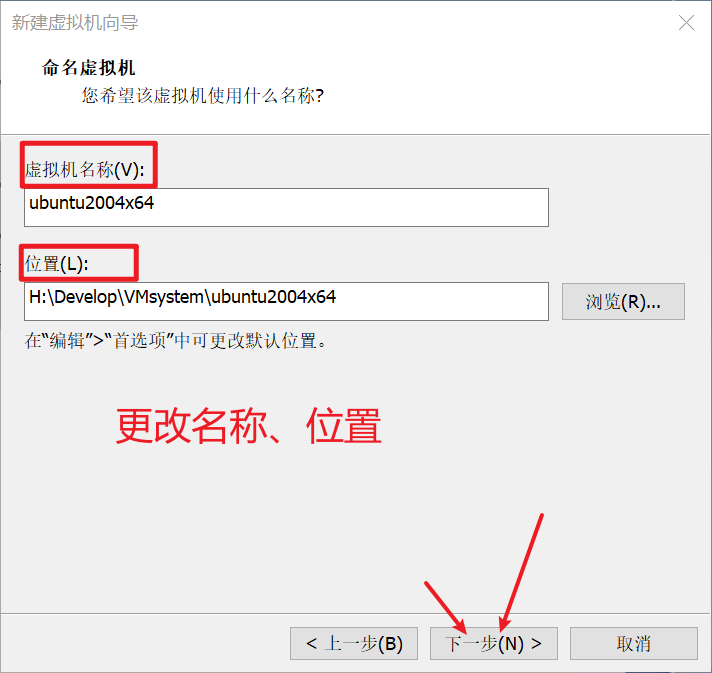Viewport: 712px width, 673px height.
Task: Click the location path field H:\Develop\VMsystem
Action: tap(286, 302)
